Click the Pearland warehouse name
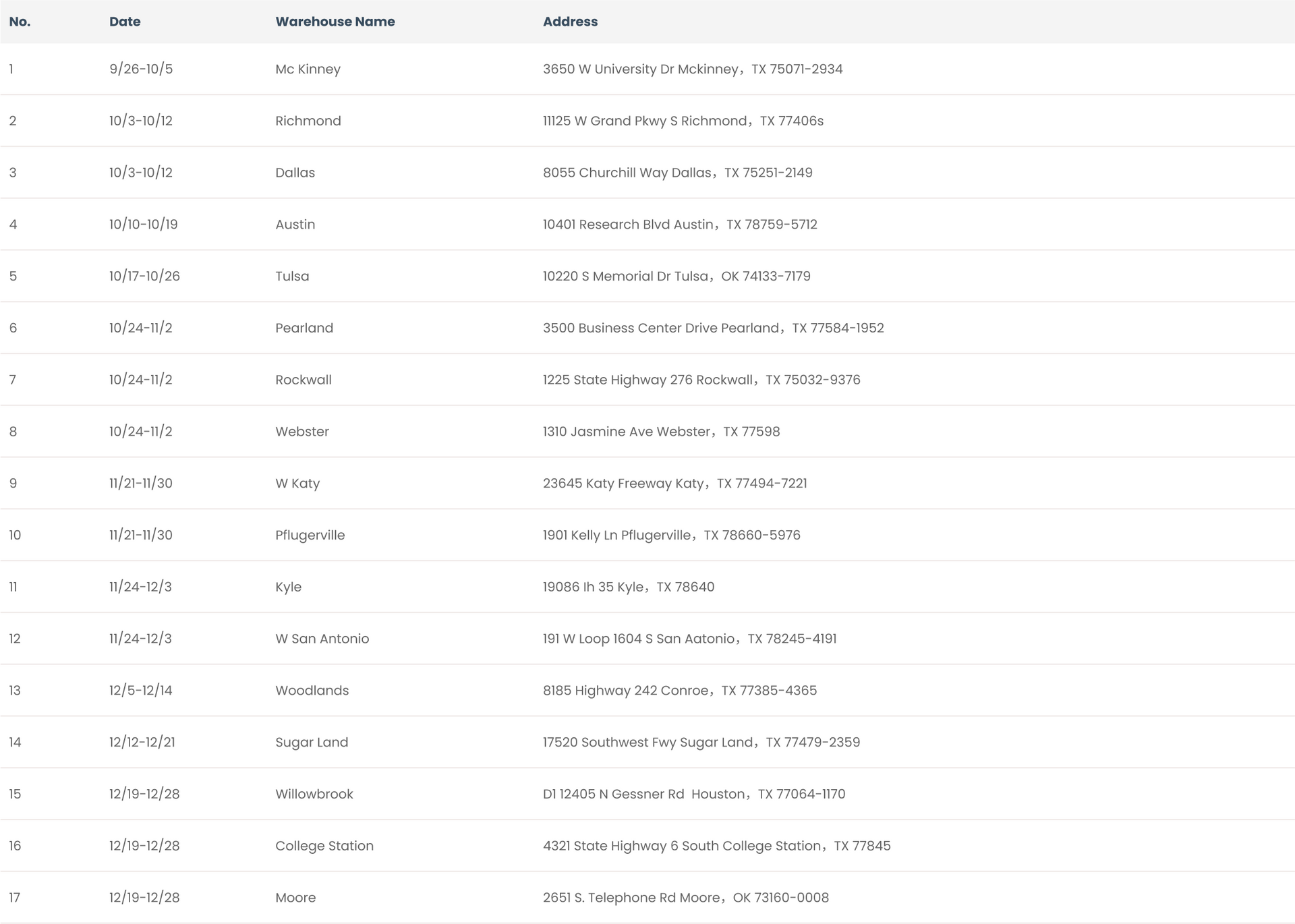1295x924 pixels. coord(304,328)
